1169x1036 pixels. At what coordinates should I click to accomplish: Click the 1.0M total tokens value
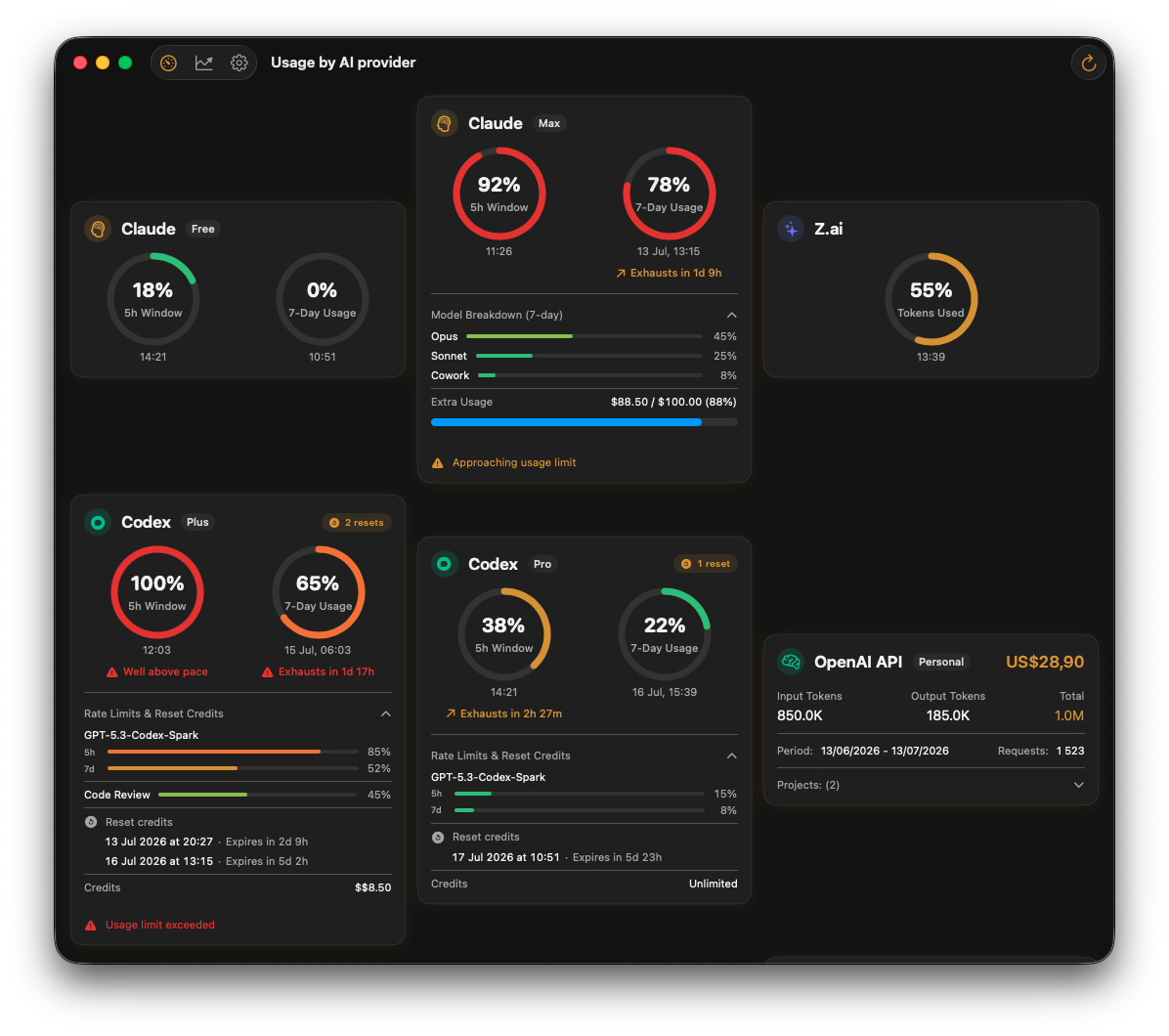click(x=1069, y=716)
